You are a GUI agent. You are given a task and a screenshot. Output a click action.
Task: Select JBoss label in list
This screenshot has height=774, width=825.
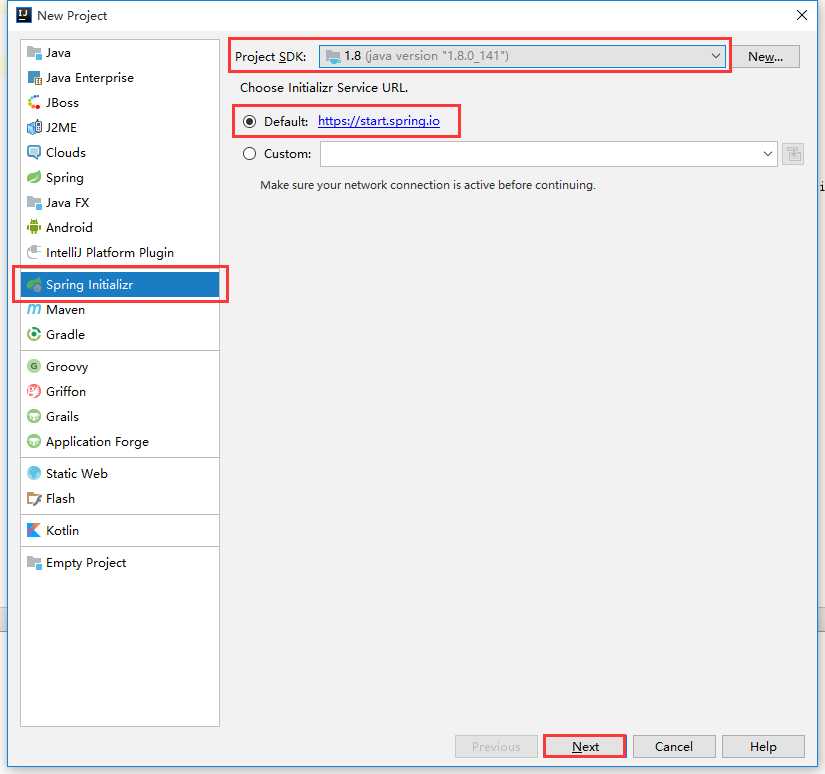[x=63, y=103]
